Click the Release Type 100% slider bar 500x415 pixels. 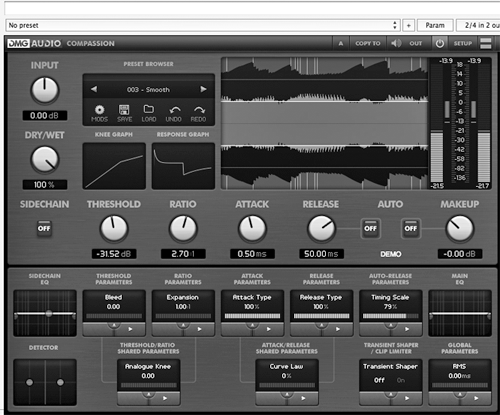point(321,316)
